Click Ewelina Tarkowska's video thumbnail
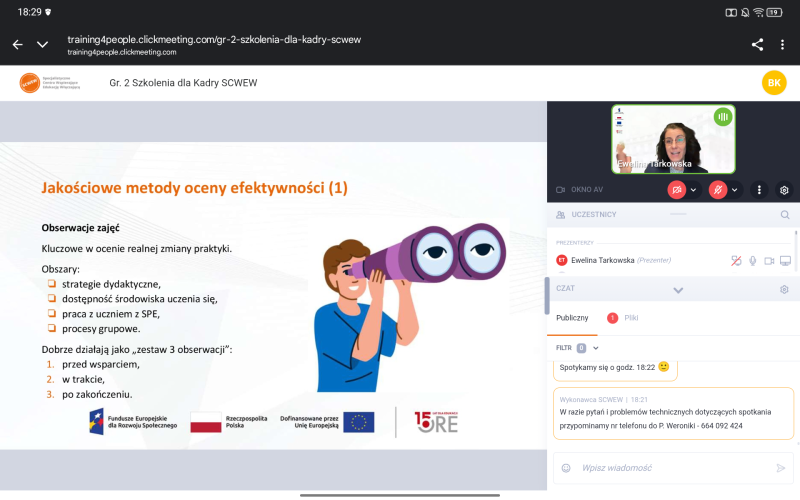Image resolution: width=800 pixels, height=500 pixels. click(673, 139)
